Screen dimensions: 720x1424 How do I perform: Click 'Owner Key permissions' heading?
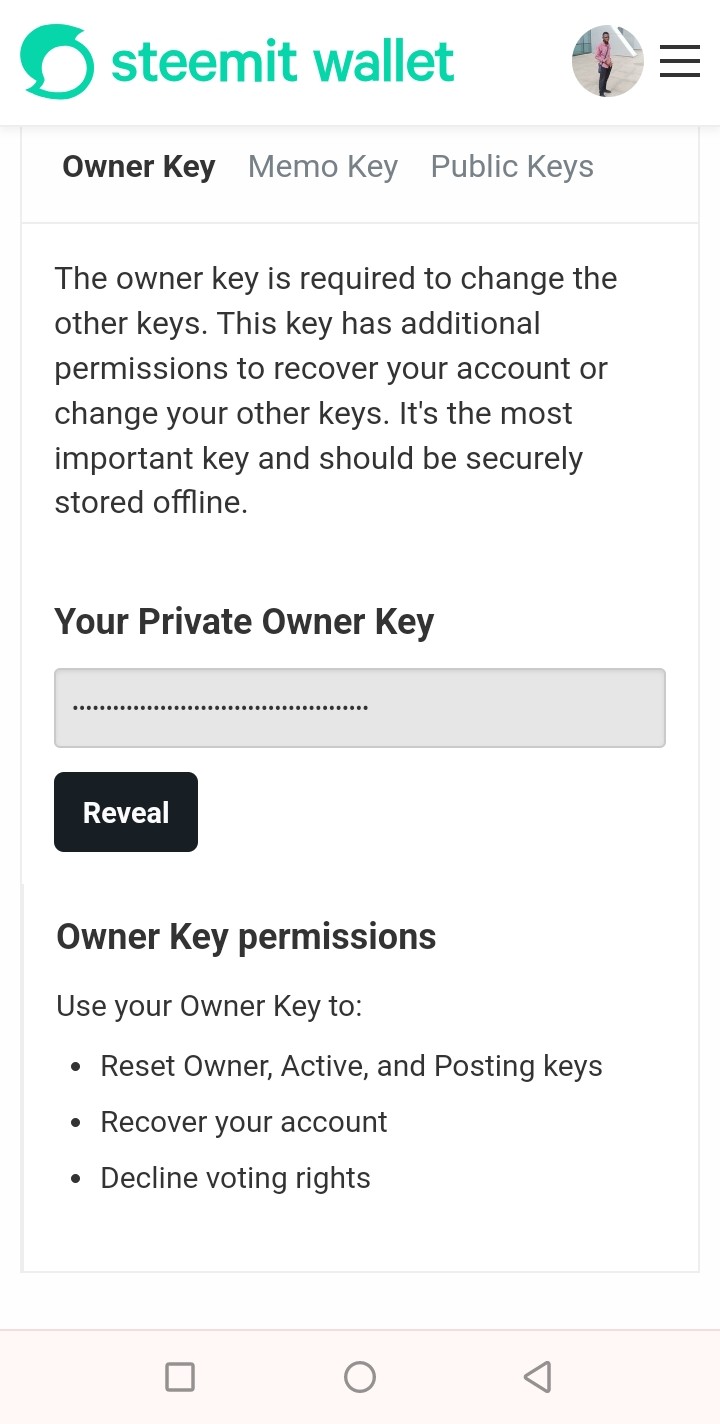click(246, 937)
